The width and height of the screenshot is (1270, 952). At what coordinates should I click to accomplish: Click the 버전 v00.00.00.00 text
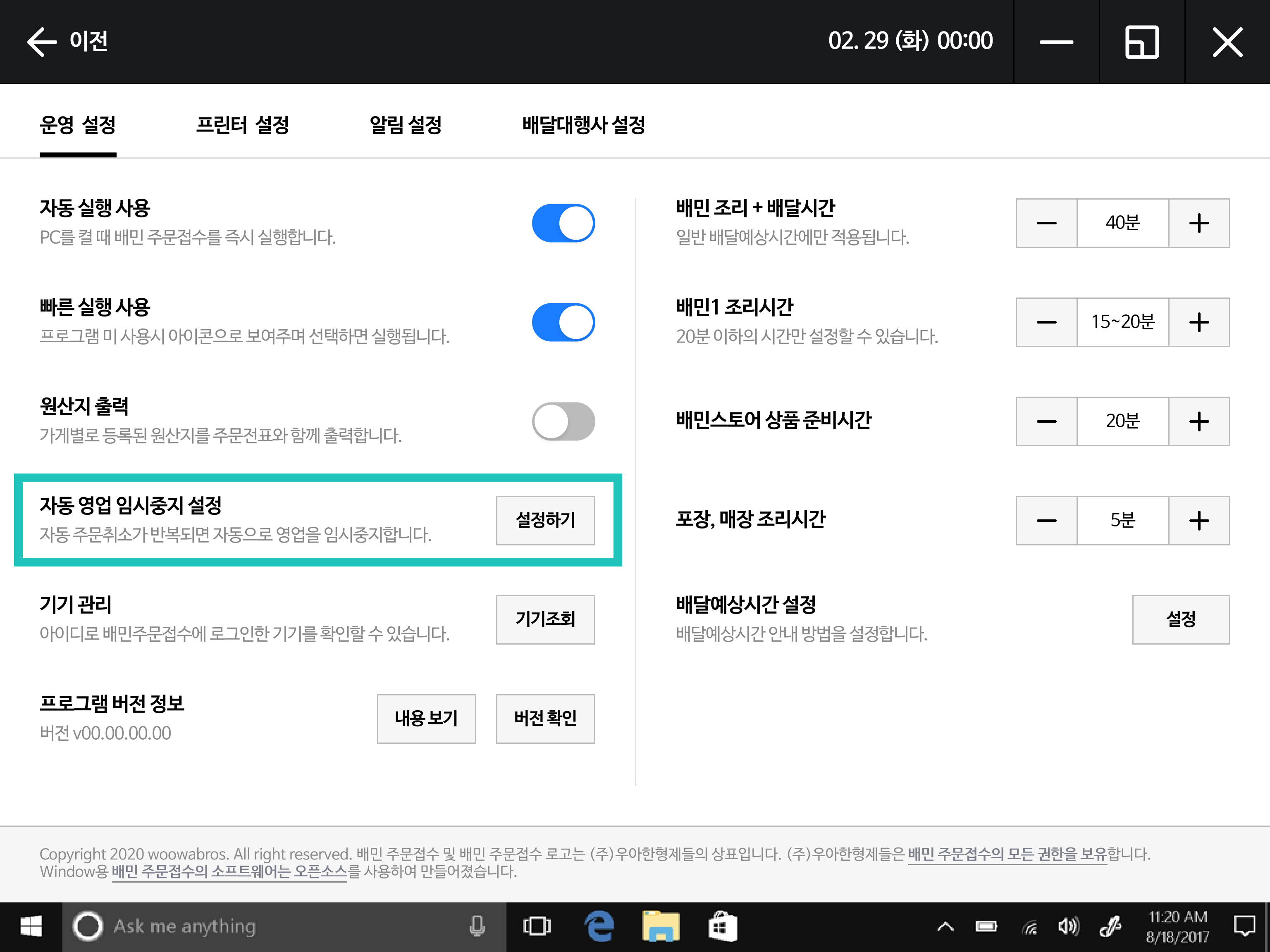[106, 733]
